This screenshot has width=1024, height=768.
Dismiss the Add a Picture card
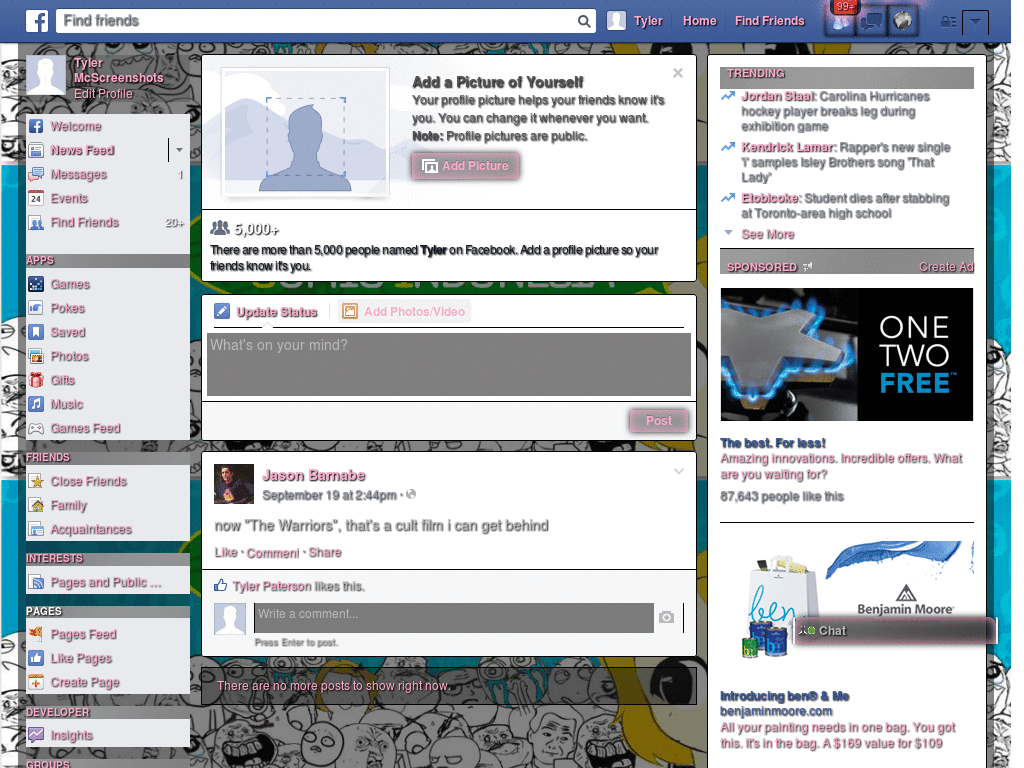(678, 73)
